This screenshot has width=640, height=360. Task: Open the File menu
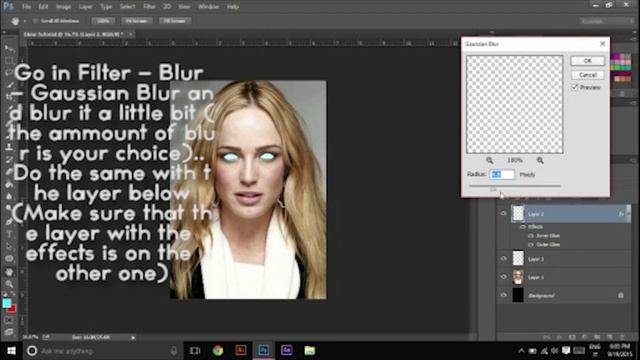click(27, 7)
